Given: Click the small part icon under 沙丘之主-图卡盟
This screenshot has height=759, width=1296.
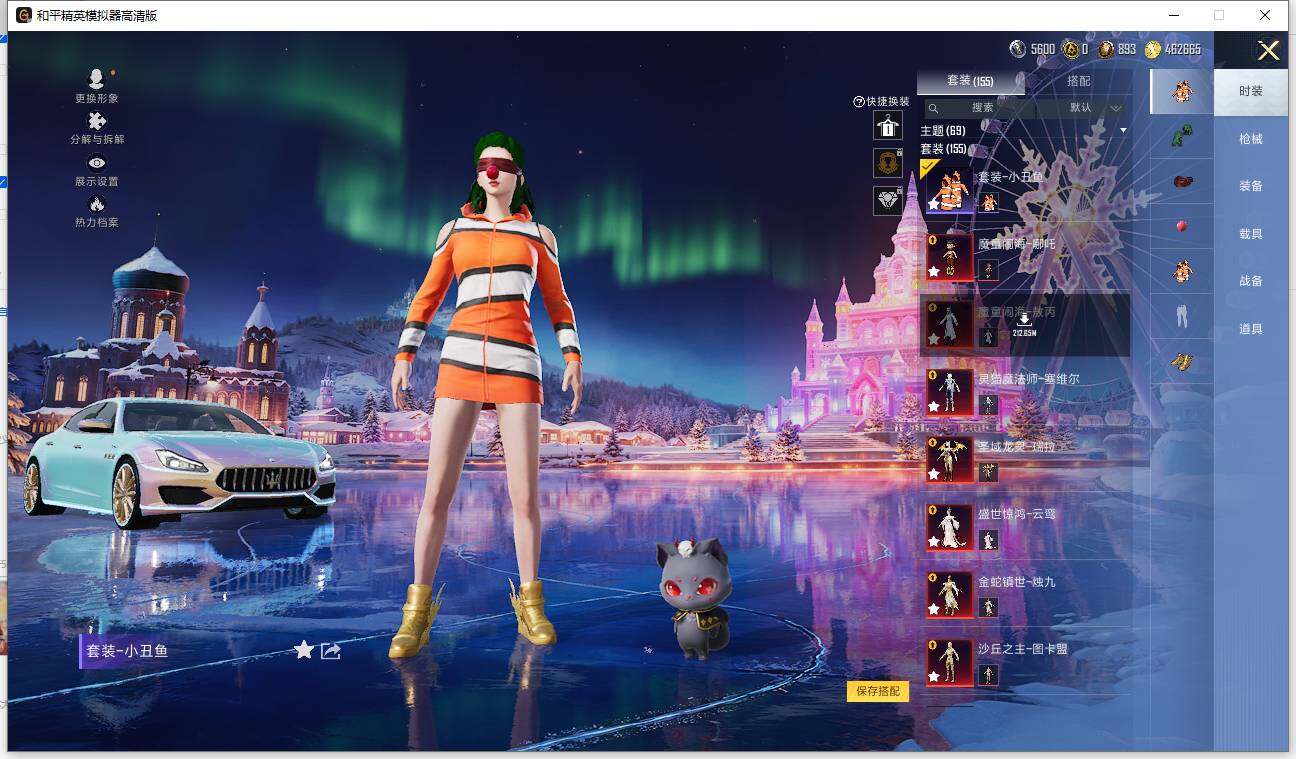Looking at the screenshot, I should [988, 675].
